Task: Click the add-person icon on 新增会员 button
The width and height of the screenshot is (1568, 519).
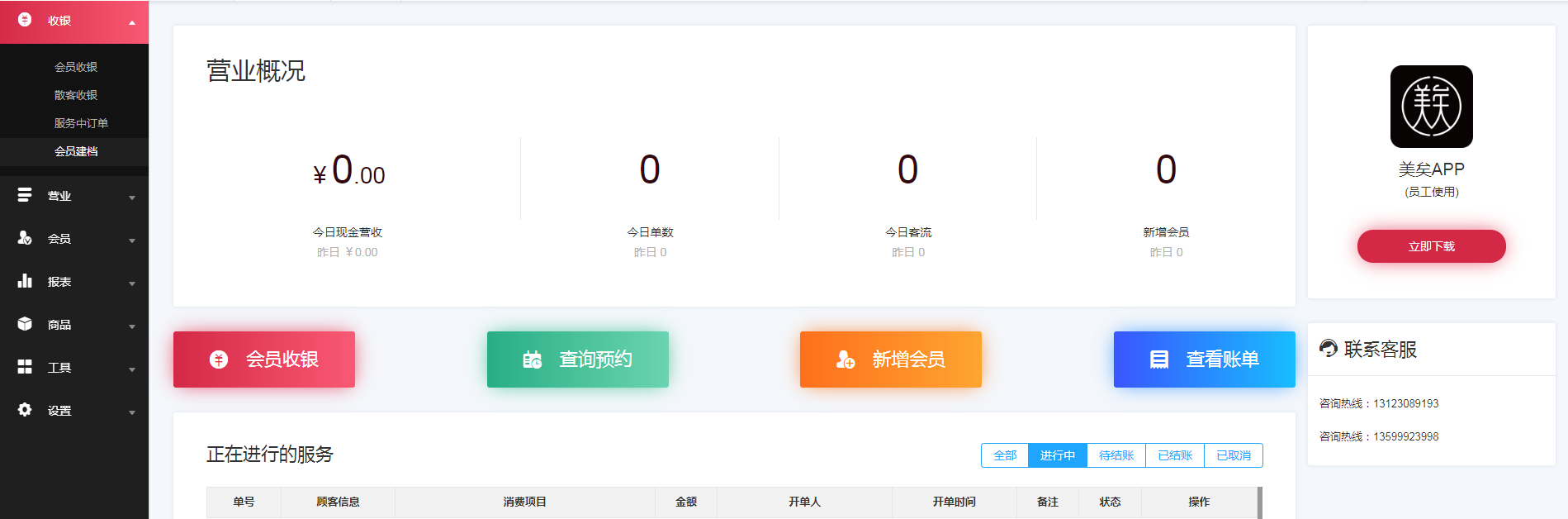Action: [x=846, y=359]
